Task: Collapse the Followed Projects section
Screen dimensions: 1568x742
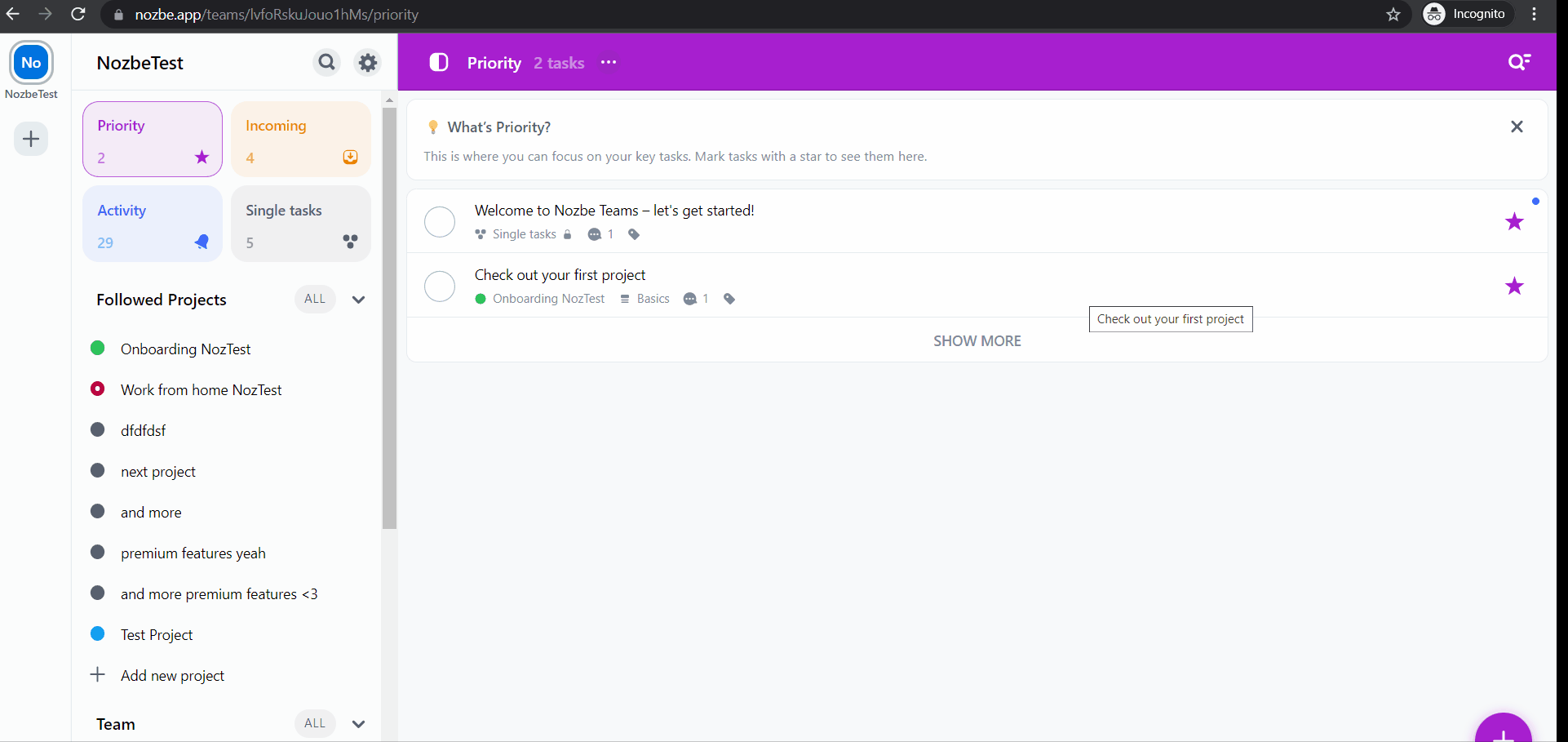Action: (358, 300)
